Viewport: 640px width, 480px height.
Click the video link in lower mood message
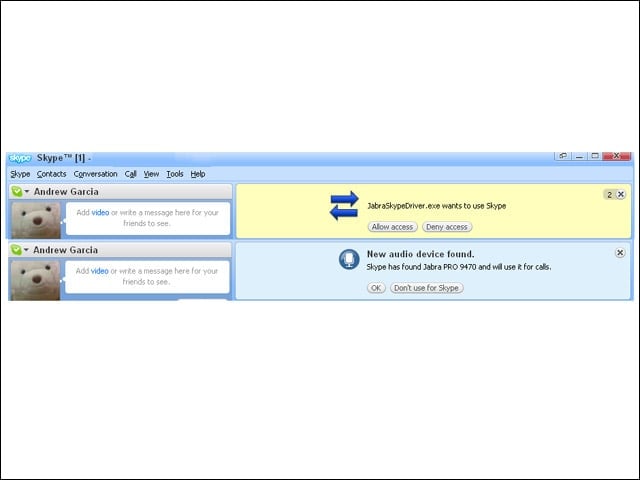(100, 271)
